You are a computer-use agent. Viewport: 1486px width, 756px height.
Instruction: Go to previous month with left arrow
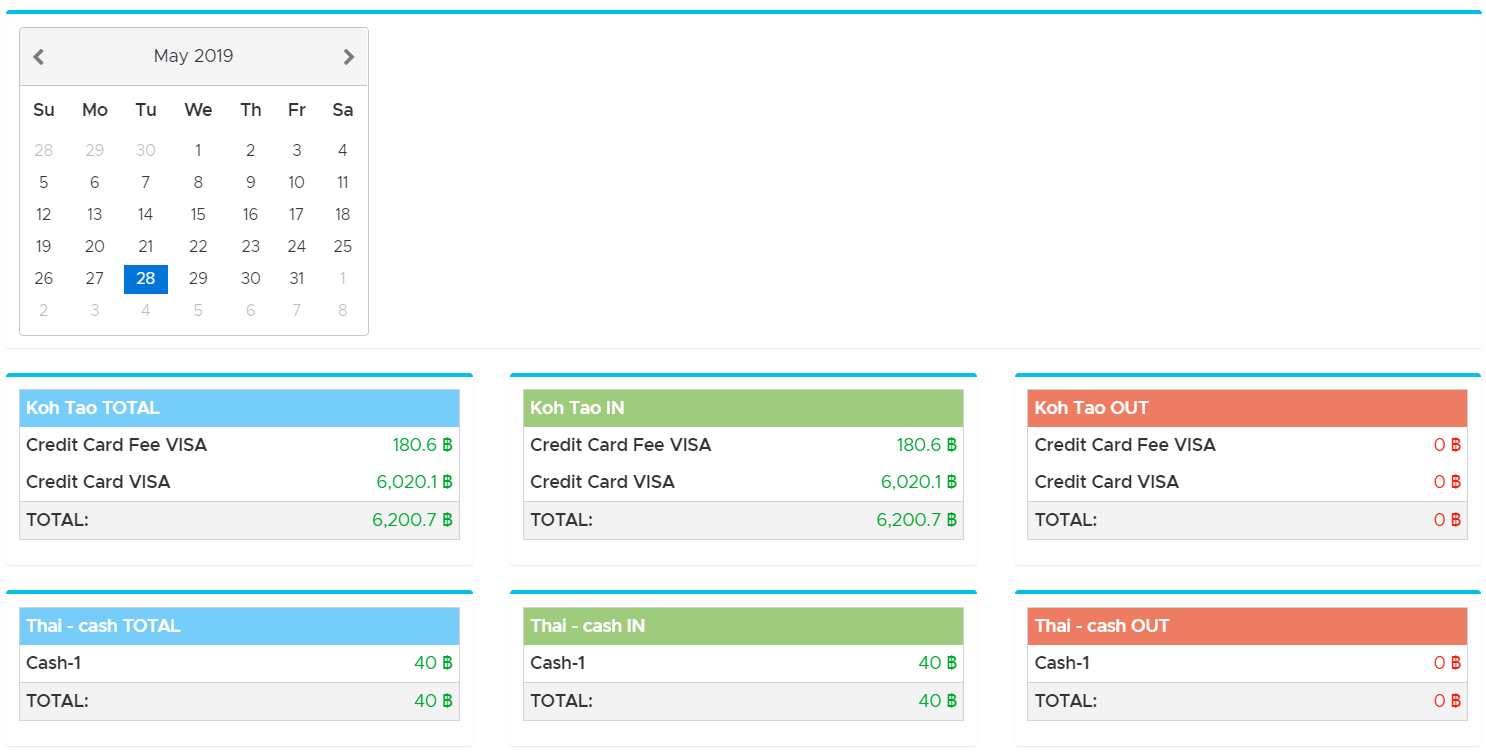coord(39,57)
